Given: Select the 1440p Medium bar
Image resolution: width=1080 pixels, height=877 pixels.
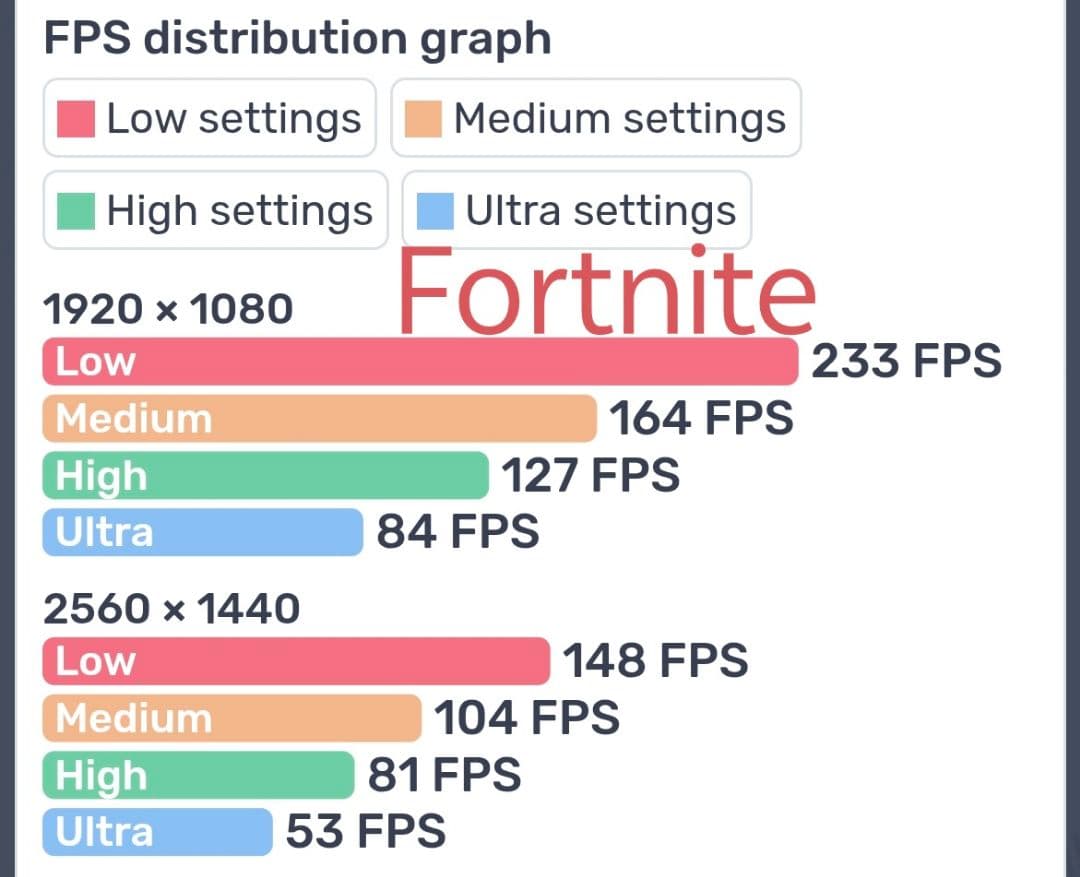Looking at the screenshot, I should click(x=232, y=718).
